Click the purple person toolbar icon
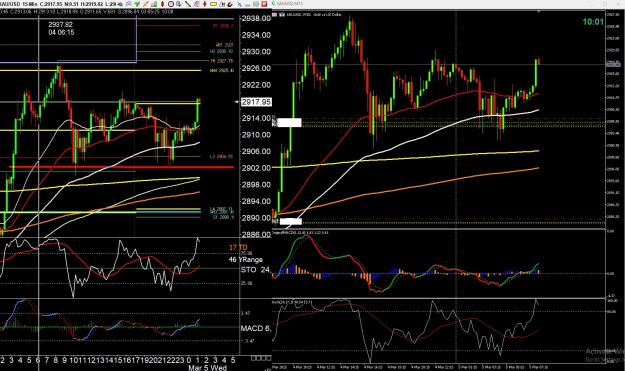This screenshot has height=371, width=625. [129, 4]
